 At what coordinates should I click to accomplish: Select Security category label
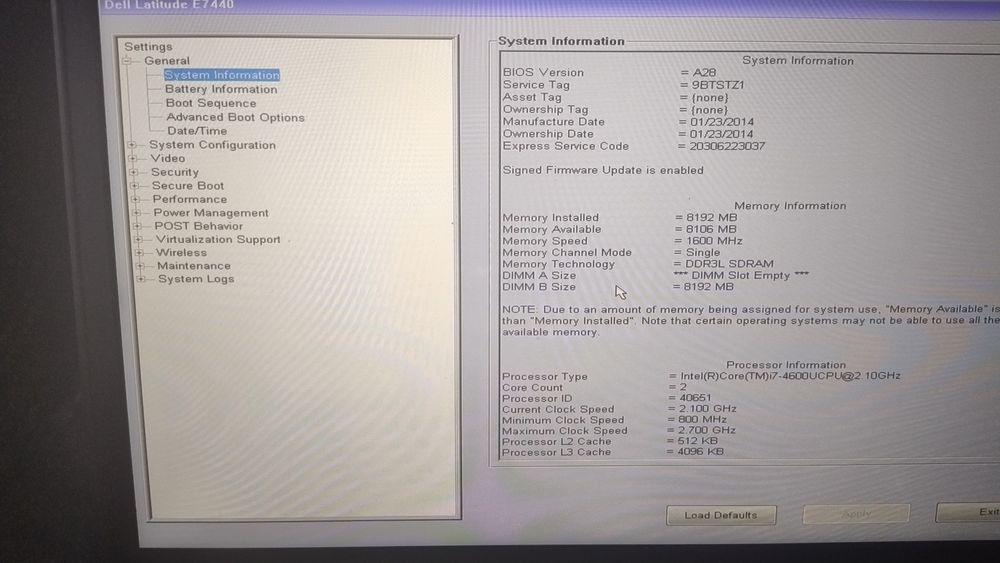click(x=175, y=172)
